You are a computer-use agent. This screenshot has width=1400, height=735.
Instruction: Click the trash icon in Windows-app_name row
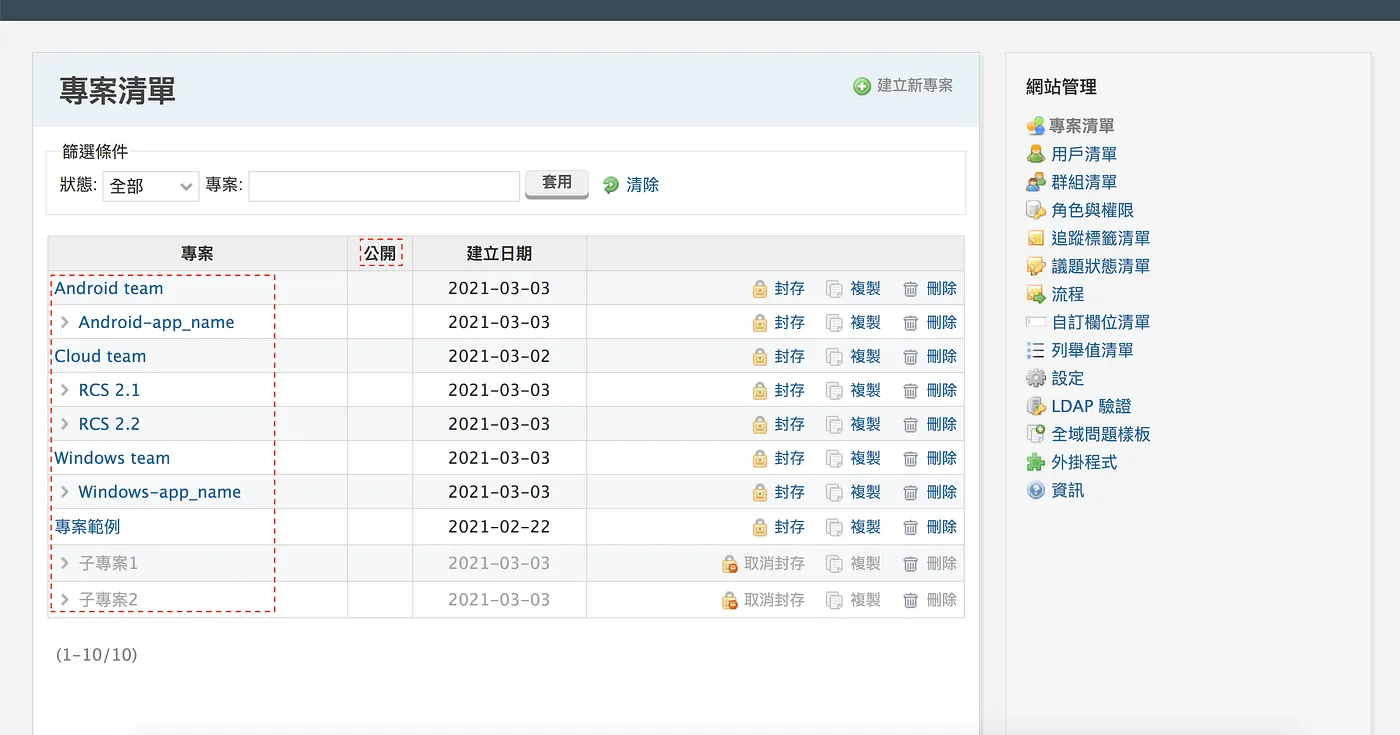pyautogui.click(x=911, y=493)
